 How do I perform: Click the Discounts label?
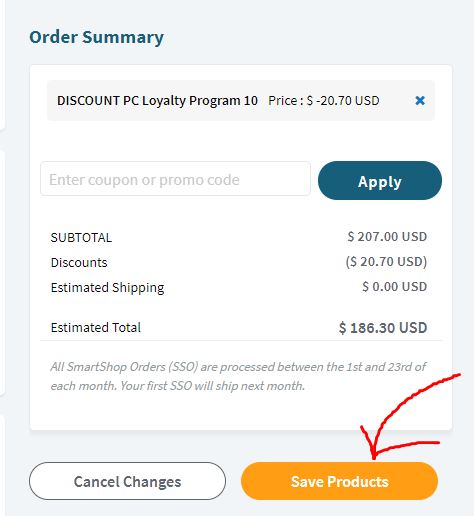(x=79, y=263)
